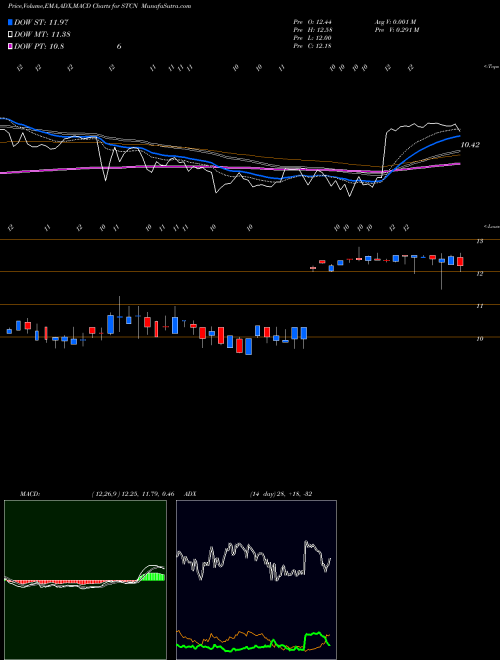Click the last red candlestick on the right
The image size is (500, 660).
pyautogui.click(x=460, y=261)
